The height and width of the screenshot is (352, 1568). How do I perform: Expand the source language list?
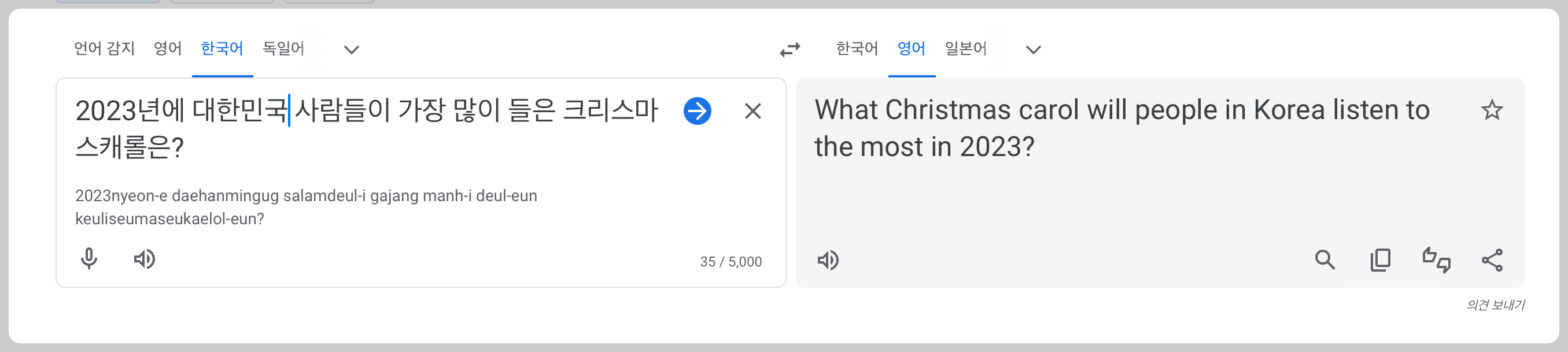tap(351, 49)
